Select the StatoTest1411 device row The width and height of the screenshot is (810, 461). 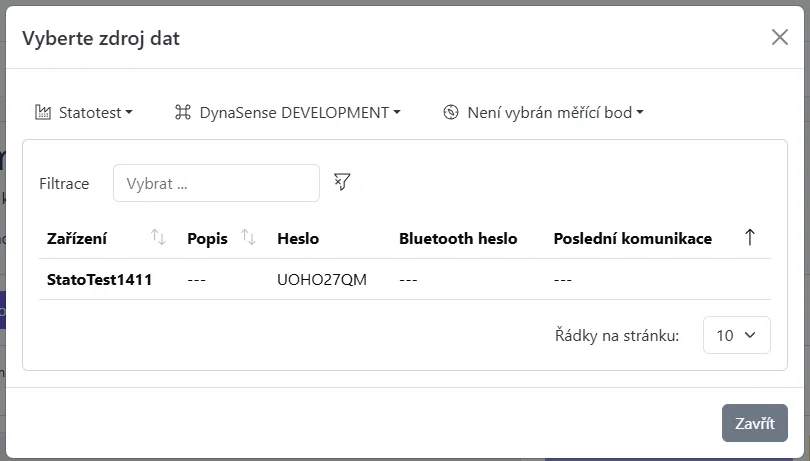(99, 280)
